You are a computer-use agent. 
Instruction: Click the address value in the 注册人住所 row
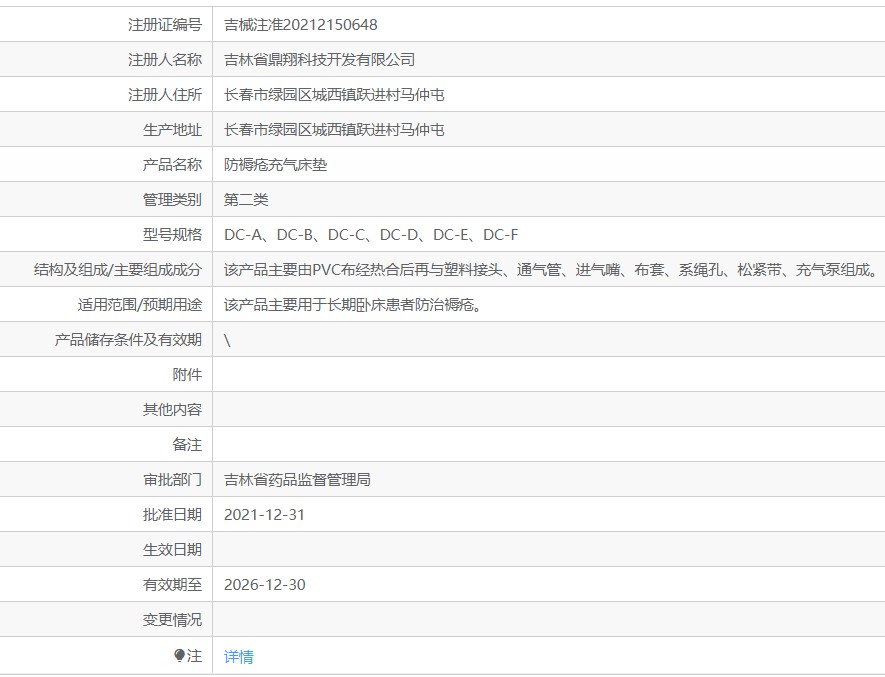(334, 95)
